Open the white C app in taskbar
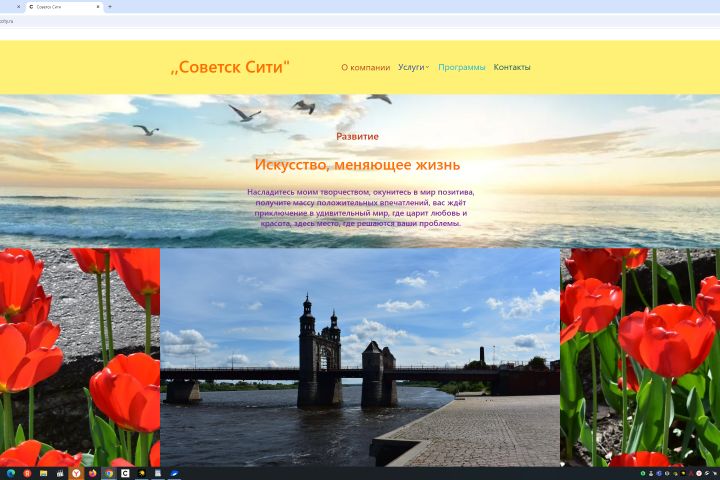This screenshot has width=720, height=480. [125, 473]
